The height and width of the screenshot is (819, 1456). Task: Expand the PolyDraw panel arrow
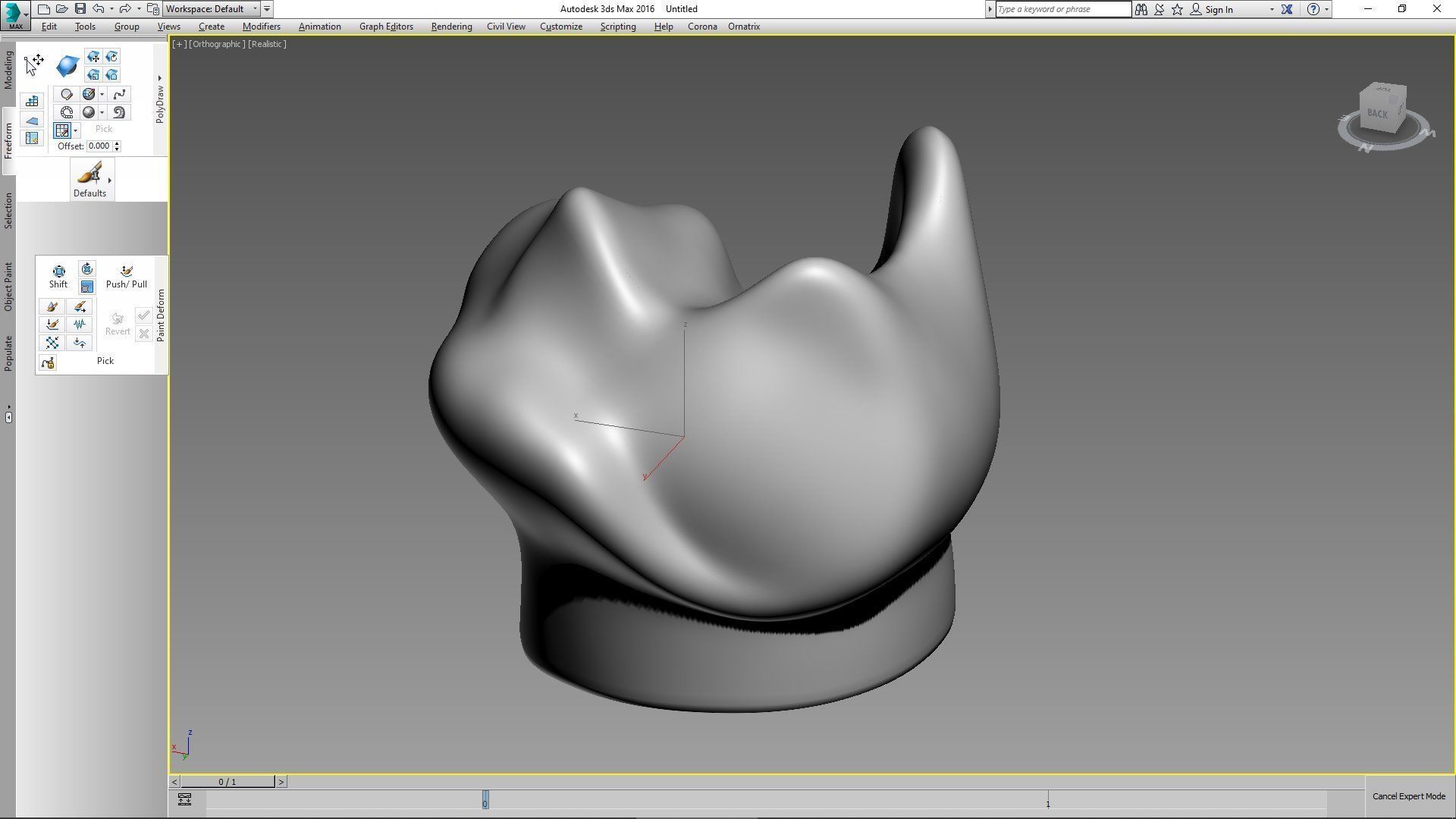[x=160, y=77]
